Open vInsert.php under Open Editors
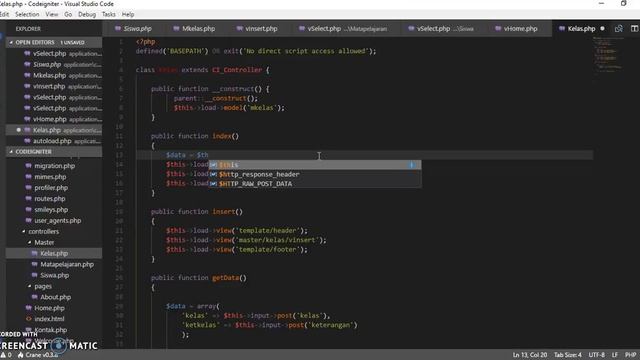The image size is (640, 360). point(54,87)
